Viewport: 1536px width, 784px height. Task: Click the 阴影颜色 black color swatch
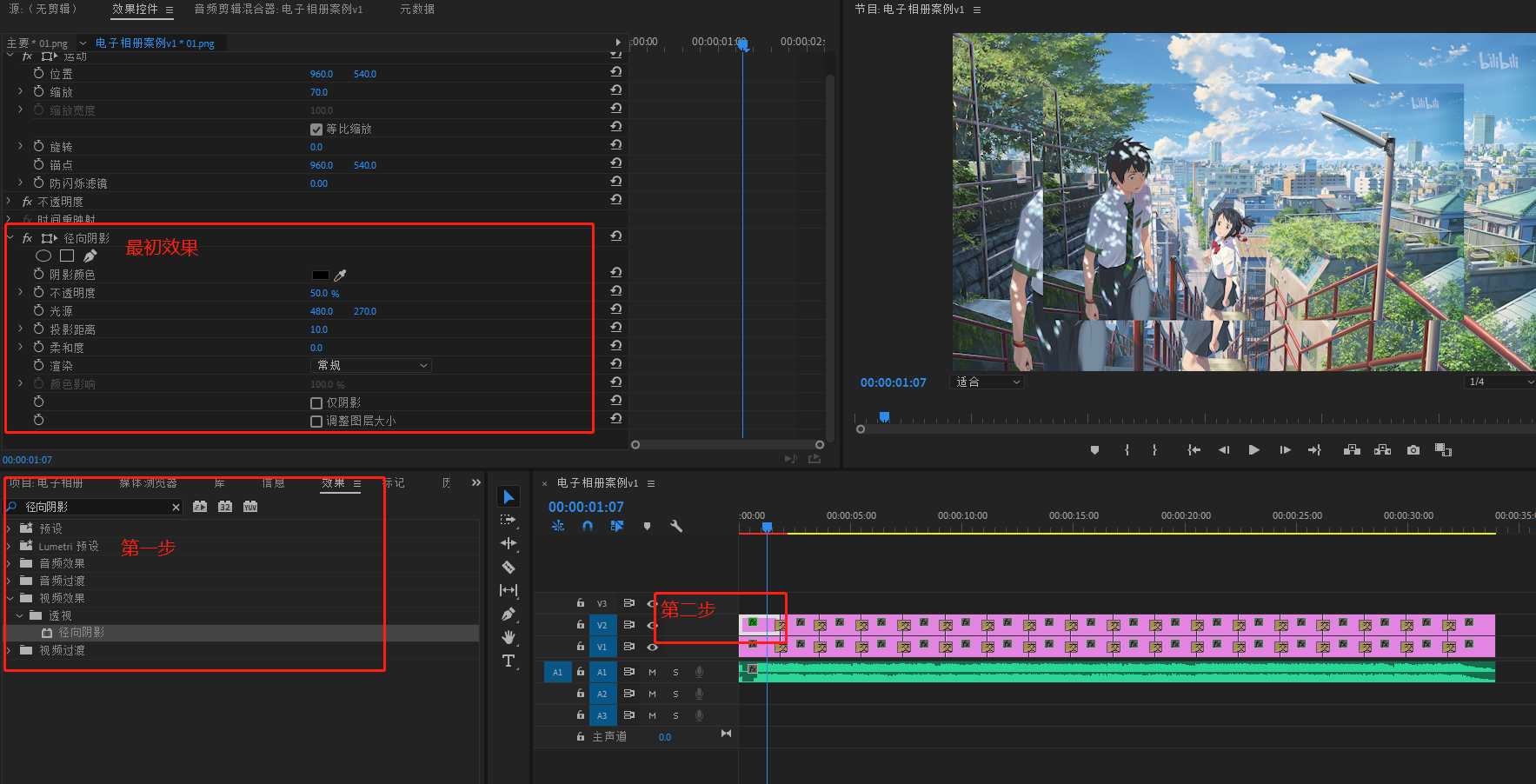(321, 275)
